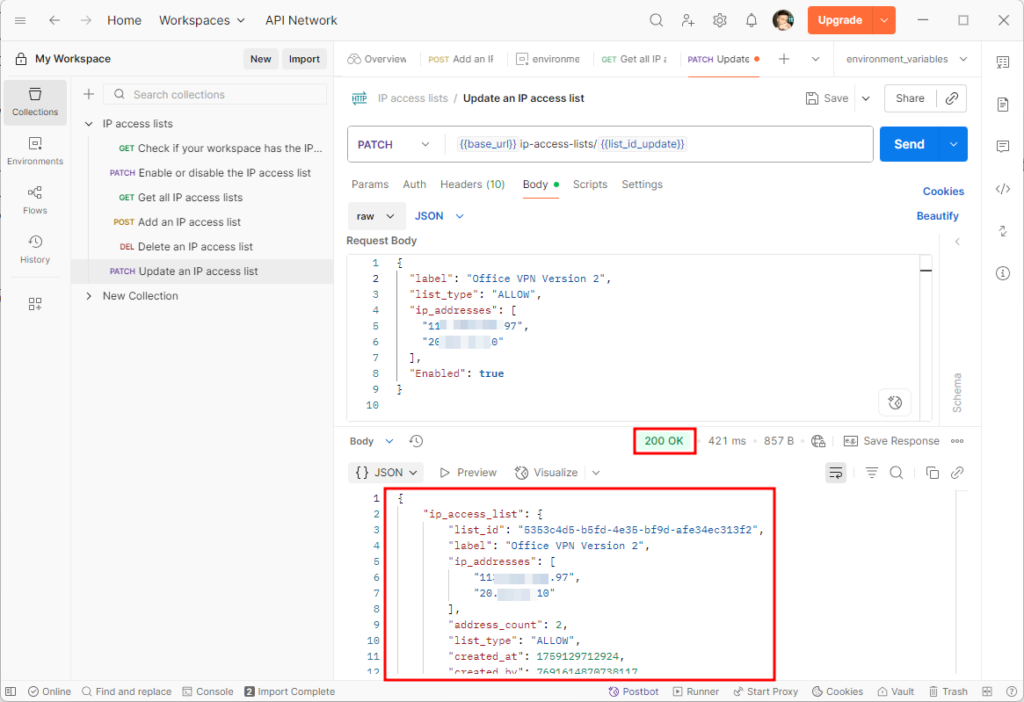
Task: Select Delete an IP access list request
Action: coord(195,247)
